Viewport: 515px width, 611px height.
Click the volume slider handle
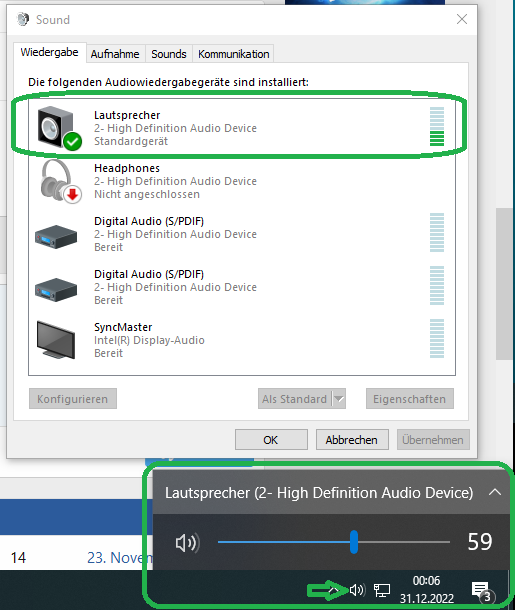pos(354,542)
